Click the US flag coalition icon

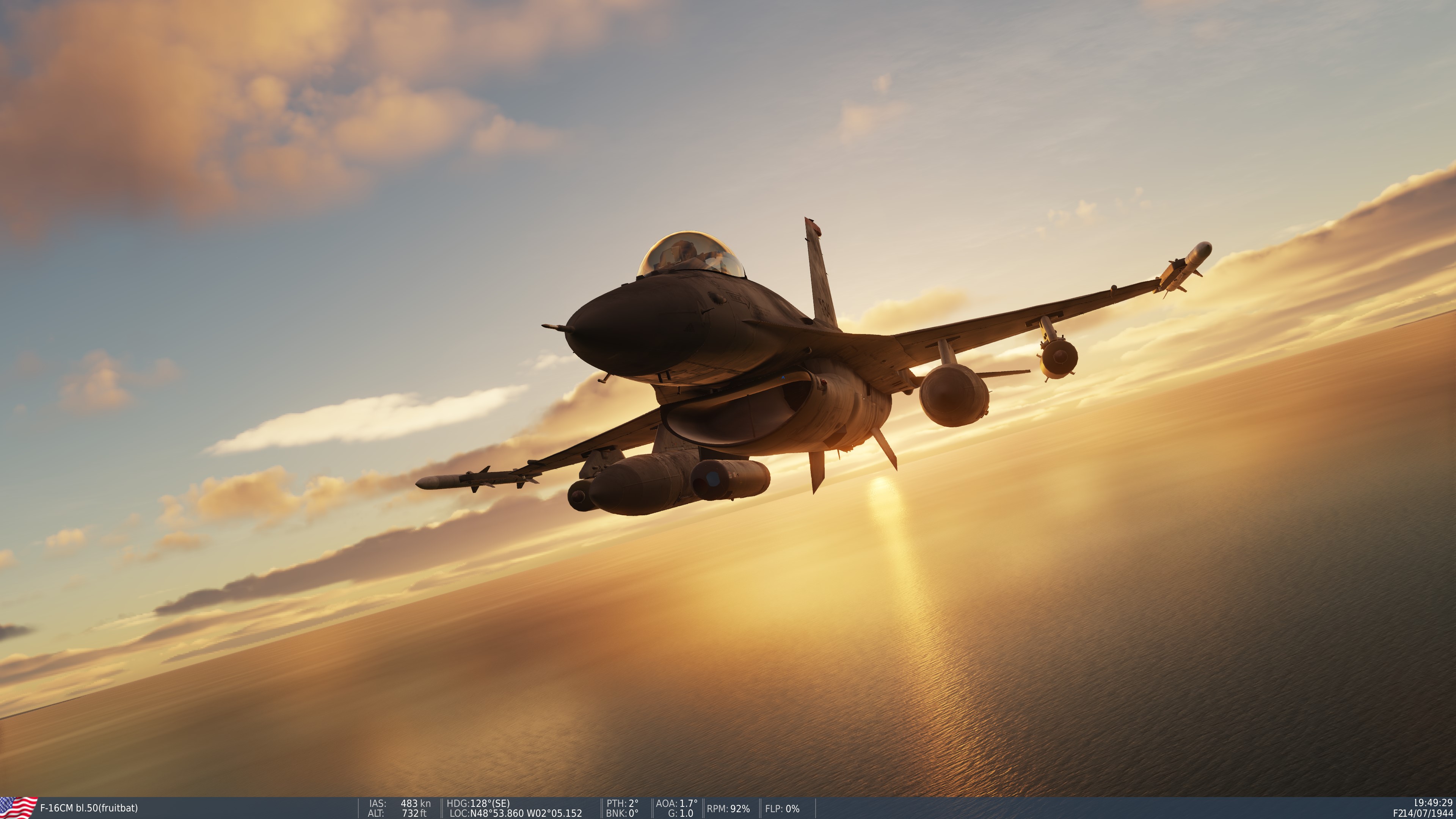click(17, 808)
